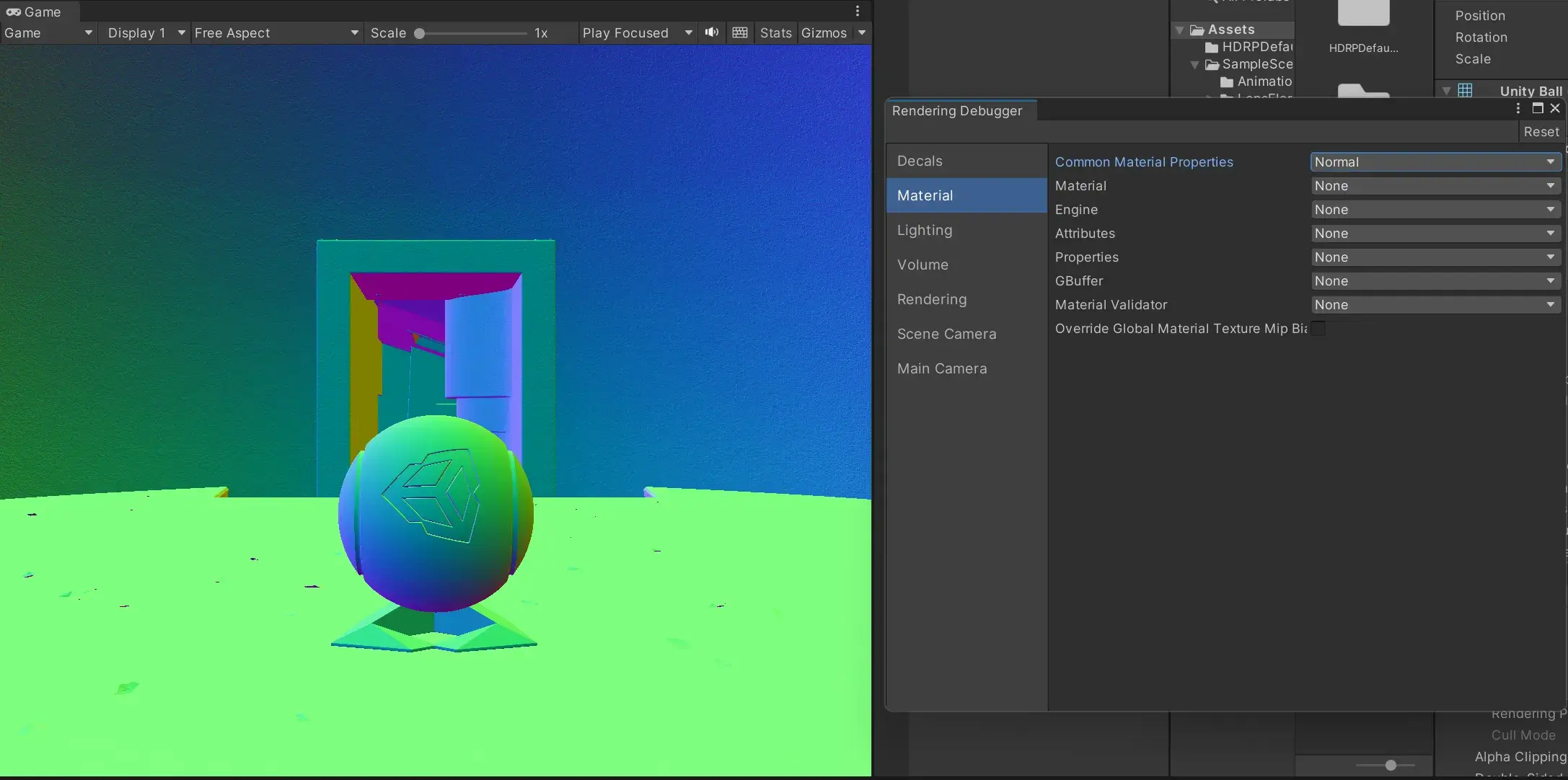Open the Gizmos dropdown arrow

tap(862, 32)
